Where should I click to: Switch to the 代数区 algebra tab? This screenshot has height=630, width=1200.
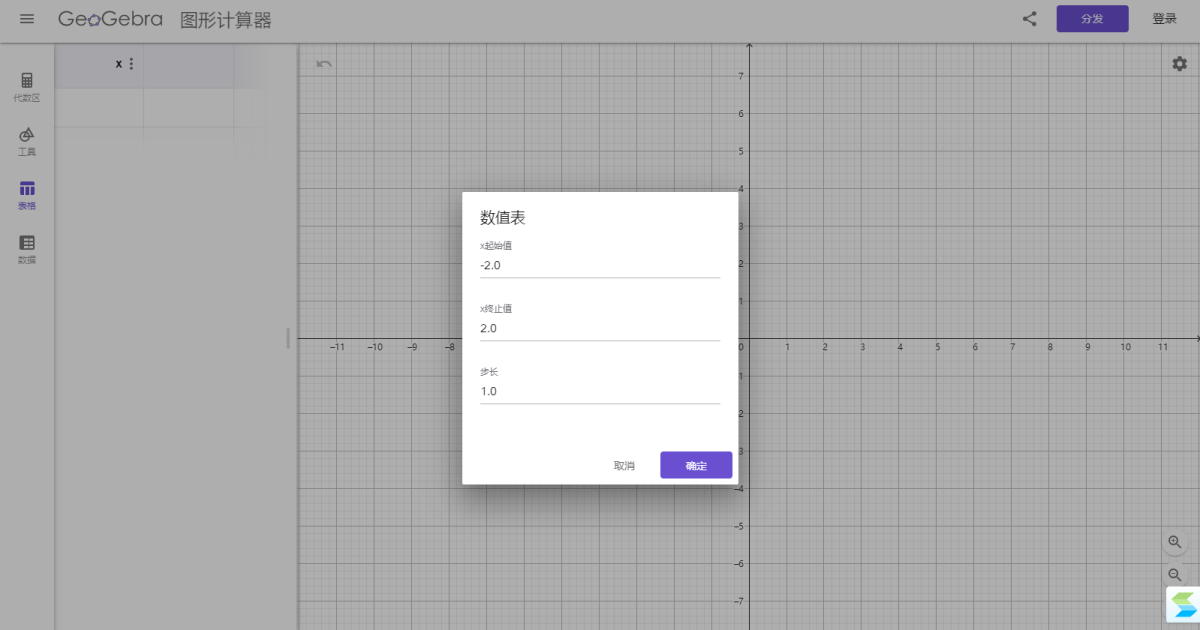27,87
